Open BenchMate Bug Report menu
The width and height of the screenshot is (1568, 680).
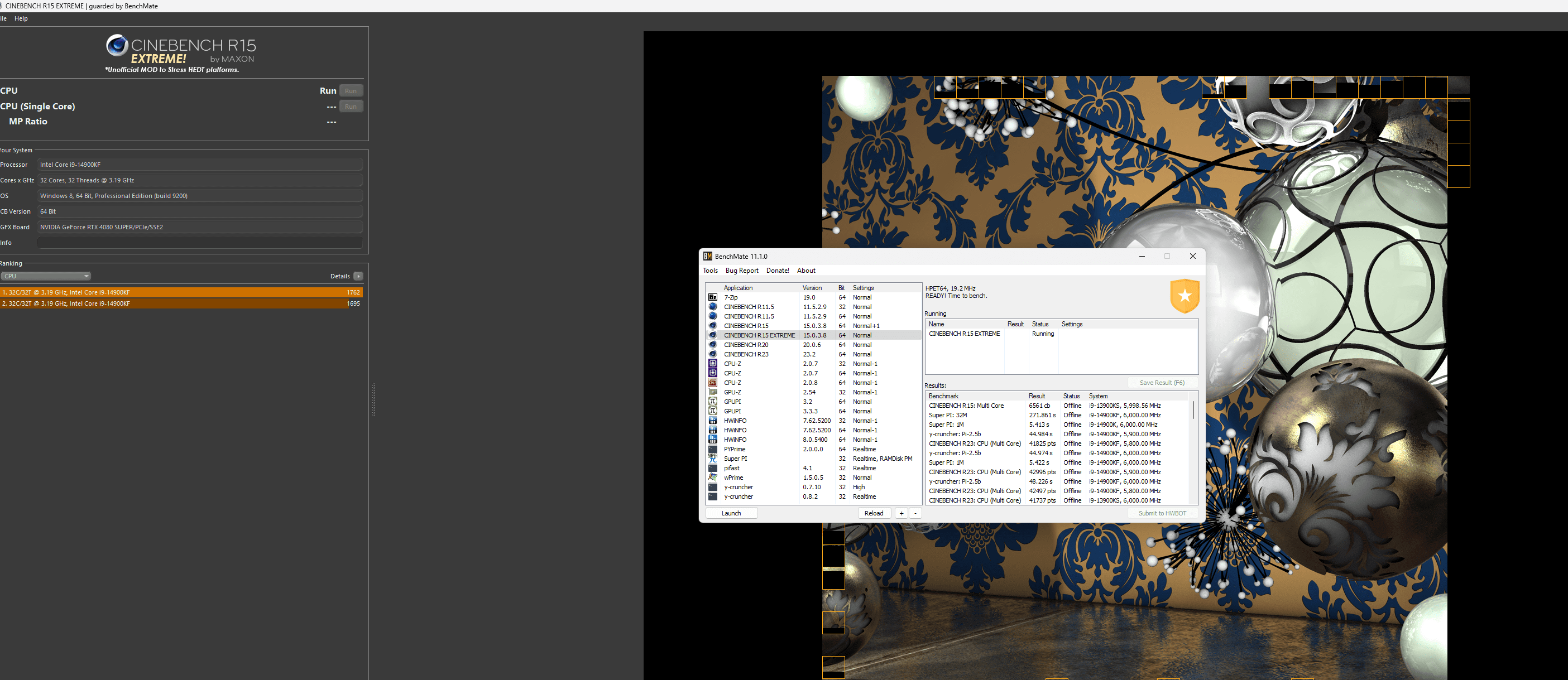click(741, 271)
